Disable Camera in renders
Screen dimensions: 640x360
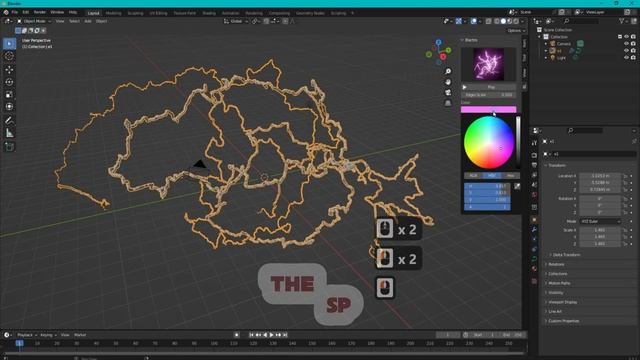[633, 44]
